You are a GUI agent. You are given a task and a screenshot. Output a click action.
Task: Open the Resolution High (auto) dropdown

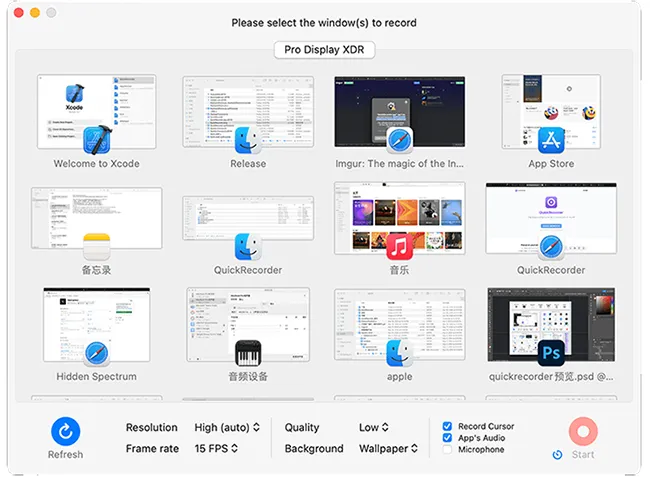pos(227,428)
